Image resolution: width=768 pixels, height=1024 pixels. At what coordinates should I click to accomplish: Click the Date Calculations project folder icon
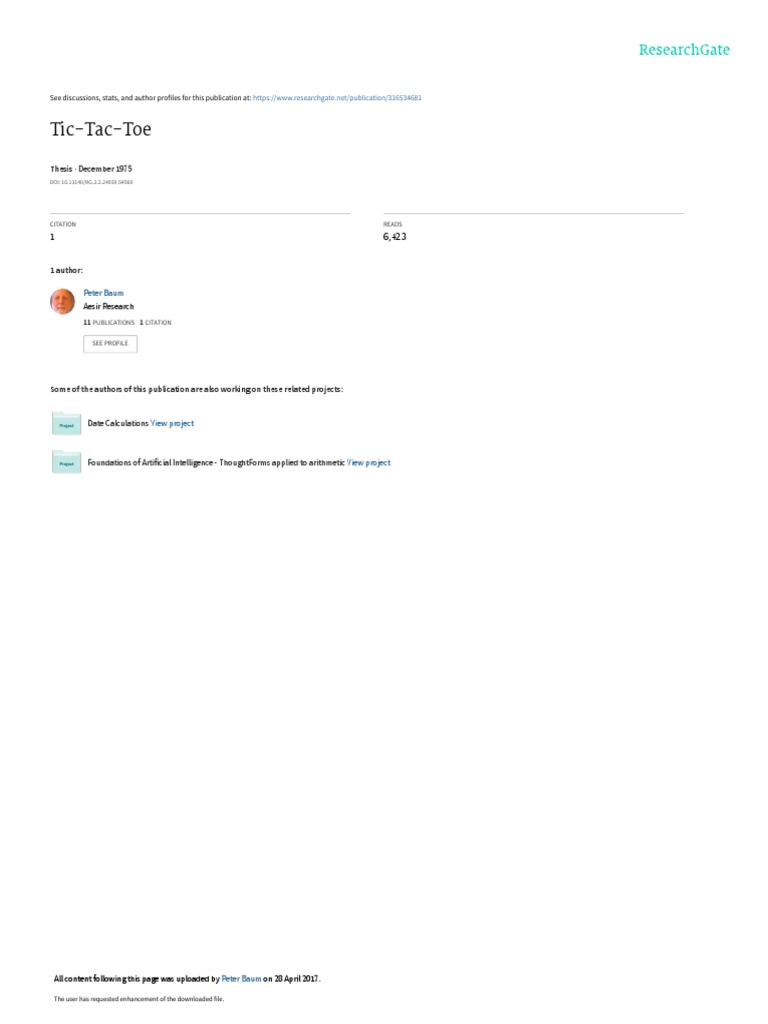pos(67,424)
